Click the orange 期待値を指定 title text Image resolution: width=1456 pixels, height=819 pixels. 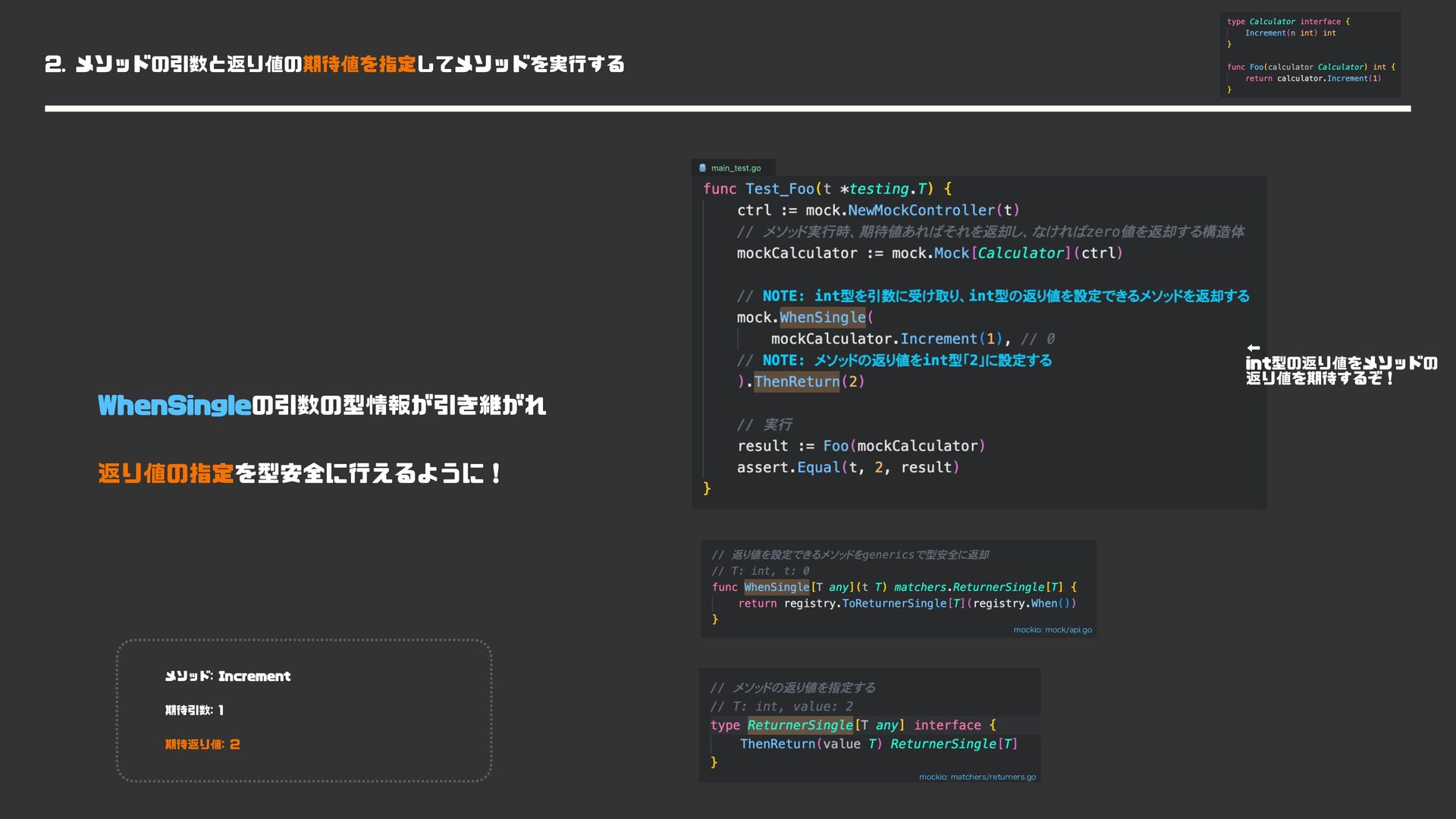359,64
